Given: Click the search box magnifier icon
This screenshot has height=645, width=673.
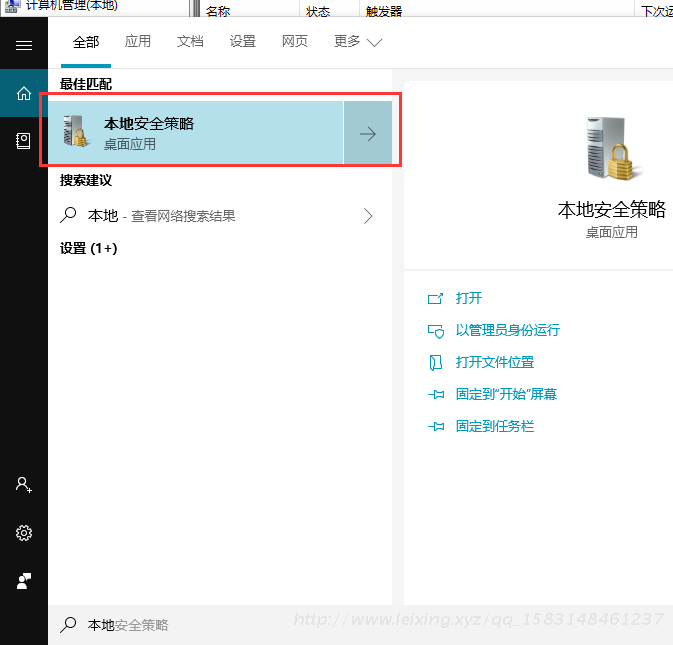Looking at the screenshot, I should 68,624.
